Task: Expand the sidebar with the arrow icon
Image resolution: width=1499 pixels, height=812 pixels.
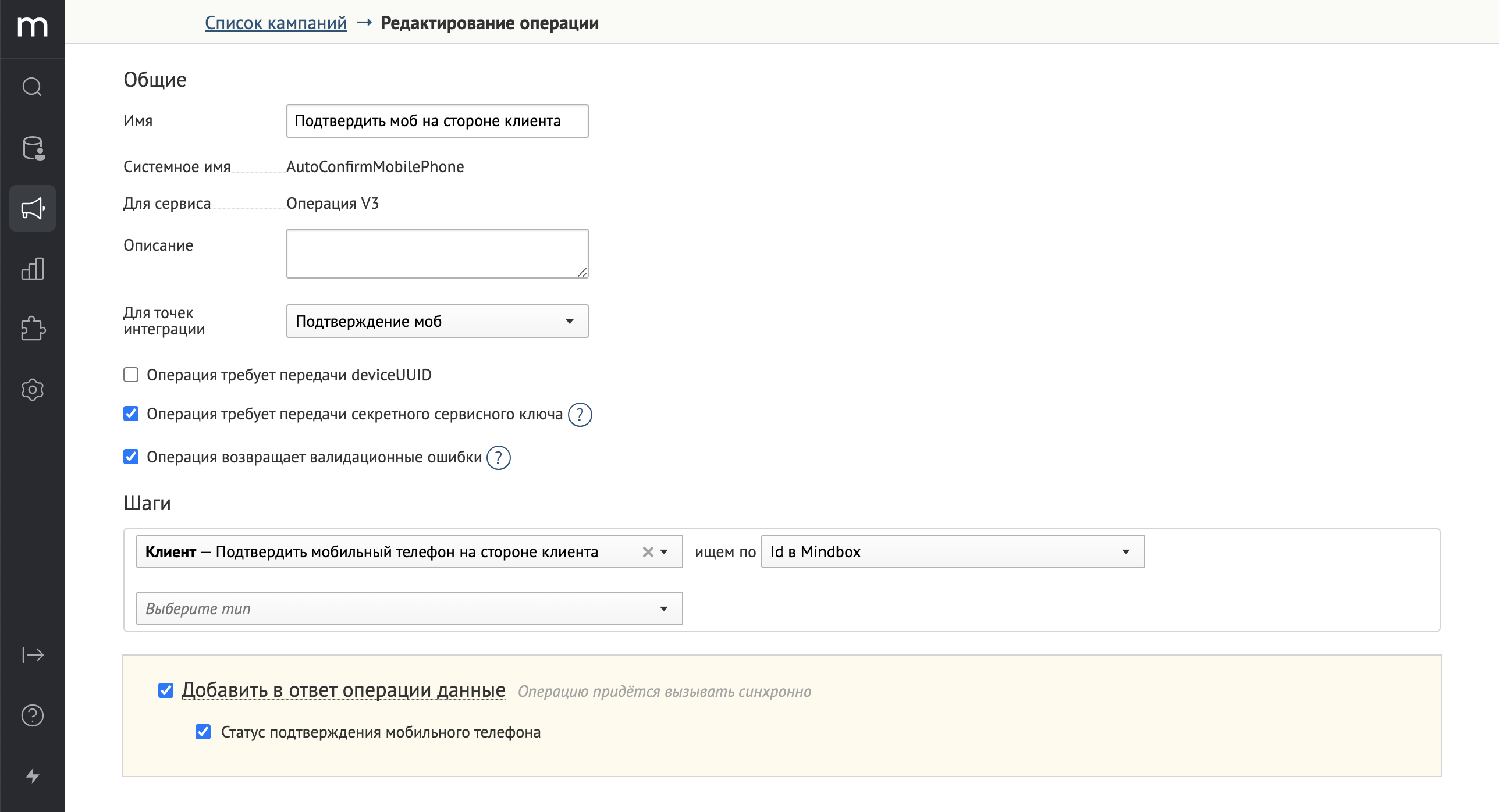Action: [x=33, y=655]
